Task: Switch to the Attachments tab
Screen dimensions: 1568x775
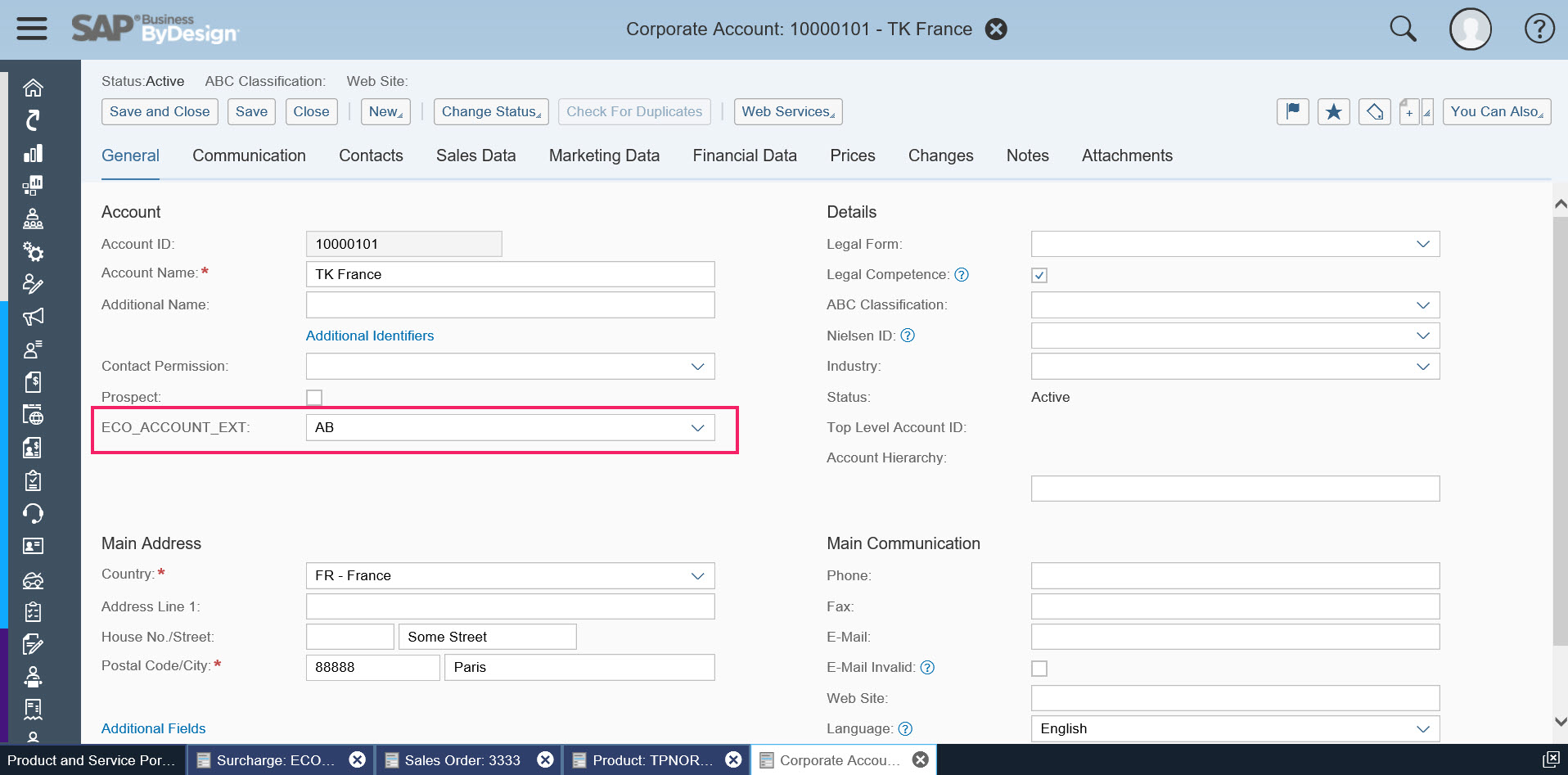Action: click(1127, 155)
